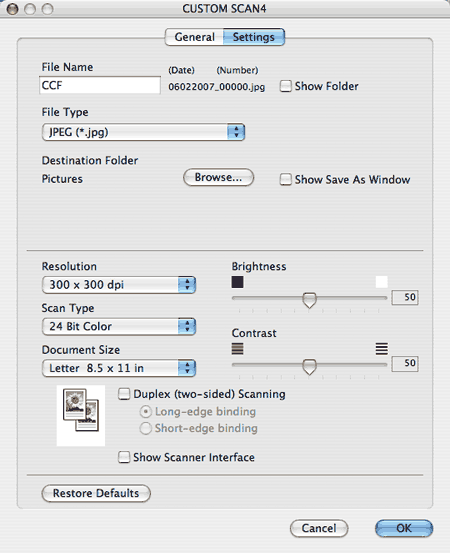Click the Restore Defaults button

(96, 493)
